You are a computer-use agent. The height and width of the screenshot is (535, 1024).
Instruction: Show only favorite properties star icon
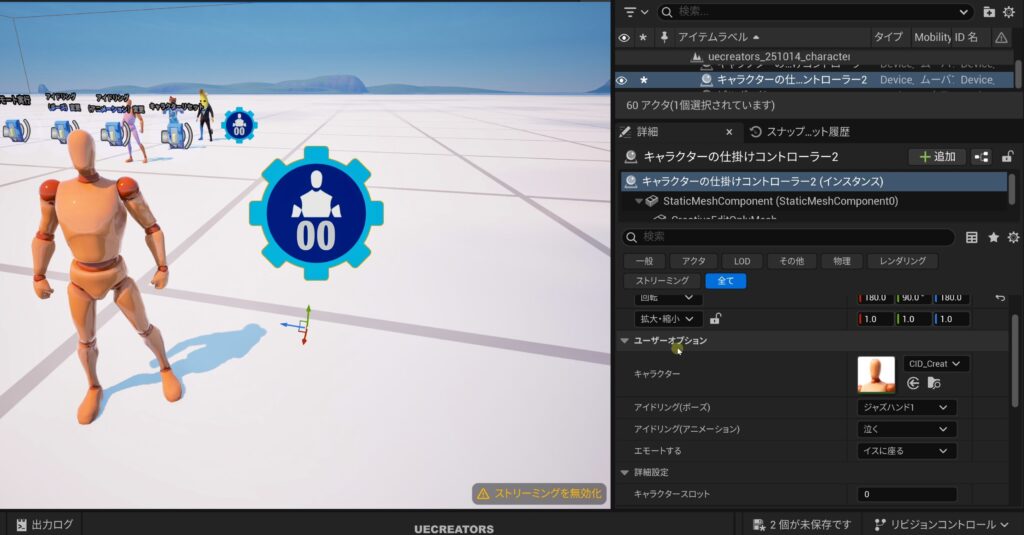click(x=993, y=237)
